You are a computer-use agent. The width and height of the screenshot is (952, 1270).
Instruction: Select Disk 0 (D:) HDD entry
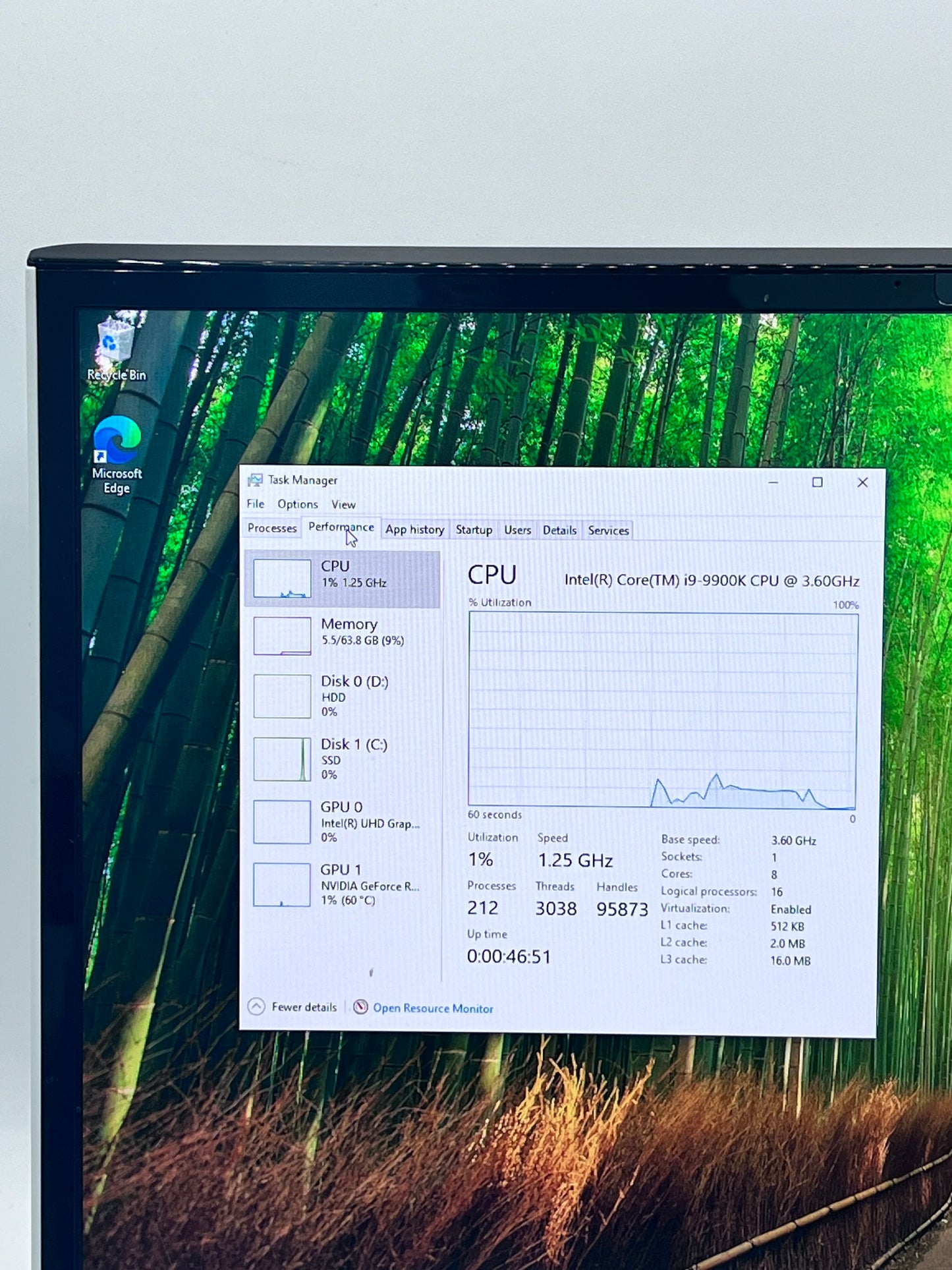(342, 696)
